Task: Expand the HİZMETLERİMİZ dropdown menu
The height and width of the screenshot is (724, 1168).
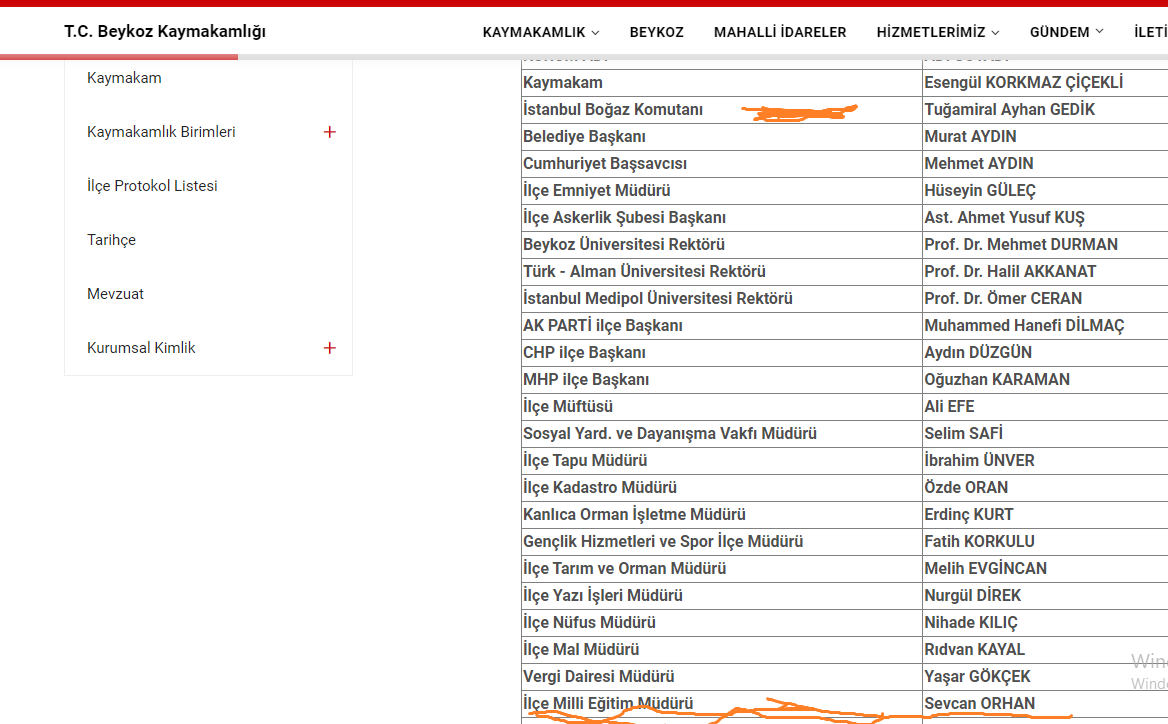Action: [938, 32]
